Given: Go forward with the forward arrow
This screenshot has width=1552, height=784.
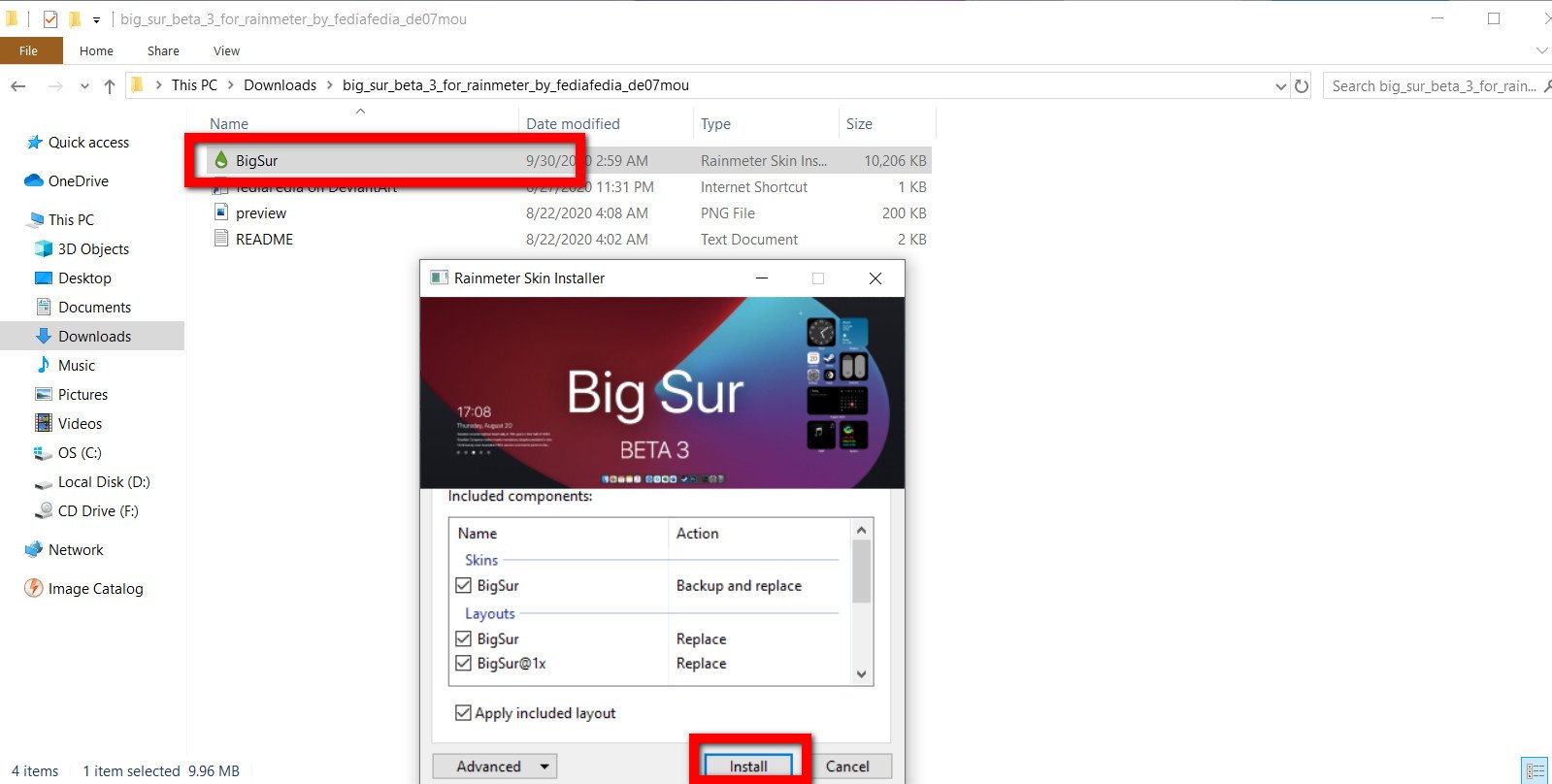Looking at the screenshot, I should (x=55, y=85).
